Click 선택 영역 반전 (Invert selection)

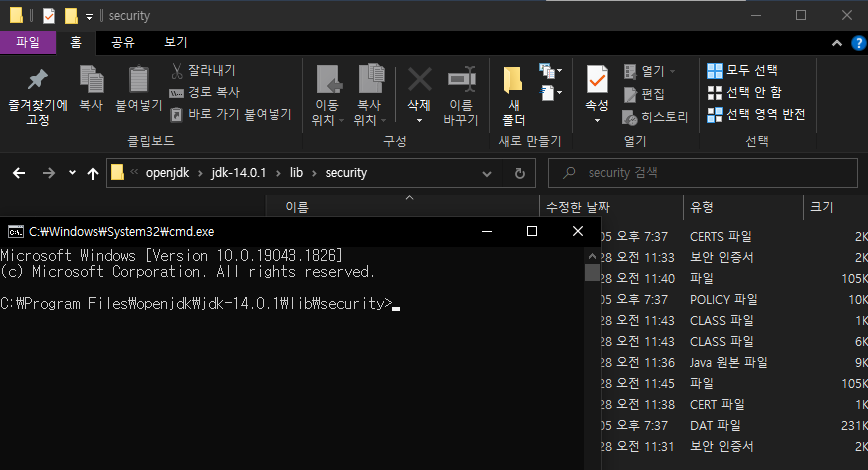(756, 115)
